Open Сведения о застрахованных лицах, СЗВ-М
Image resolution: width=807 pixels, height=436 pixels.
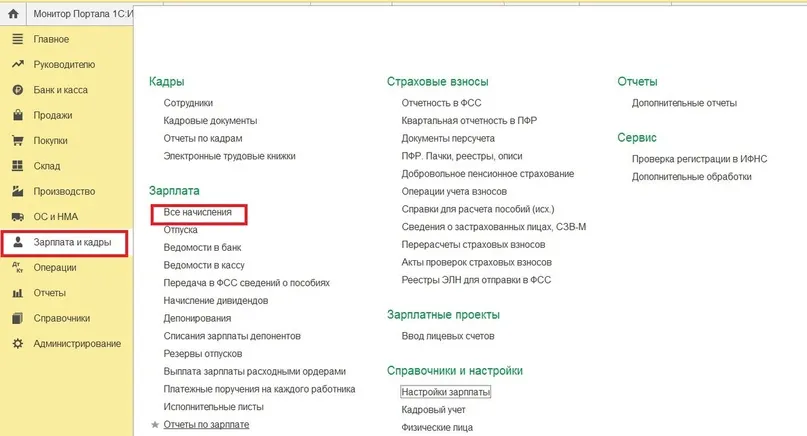point(494,226)
